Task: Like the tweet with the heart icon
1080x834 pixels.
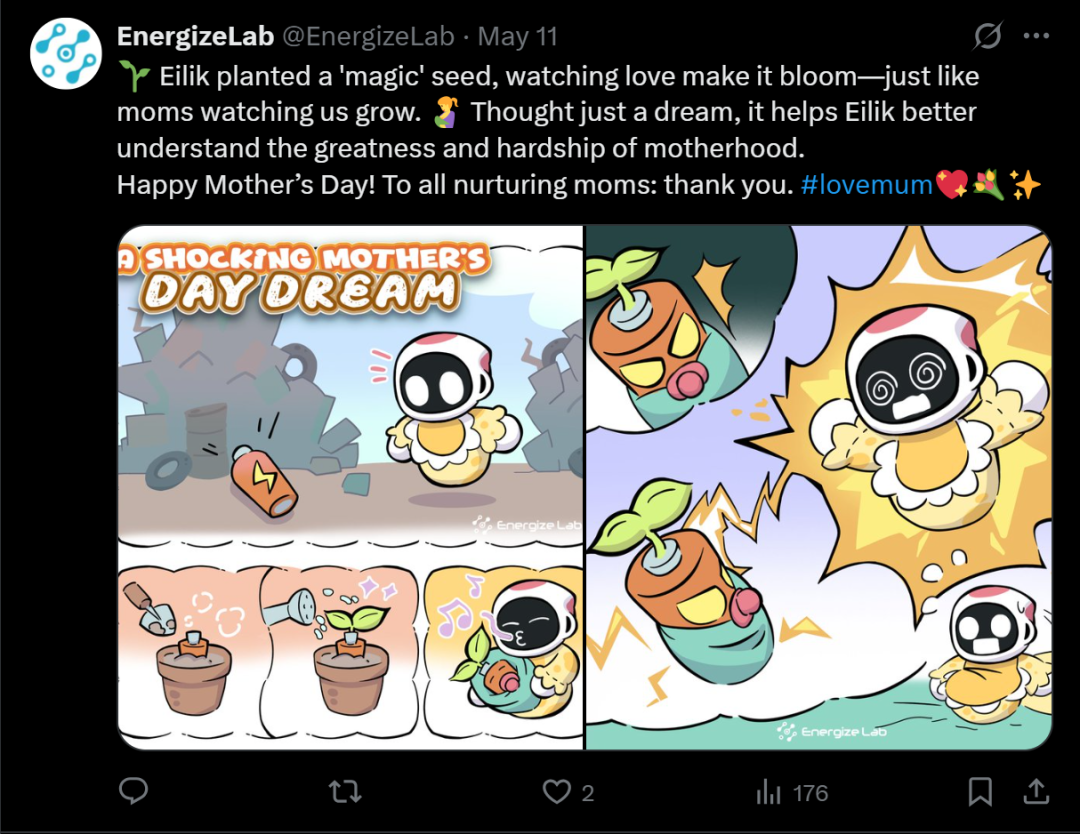Action: [x=557, y=791]
